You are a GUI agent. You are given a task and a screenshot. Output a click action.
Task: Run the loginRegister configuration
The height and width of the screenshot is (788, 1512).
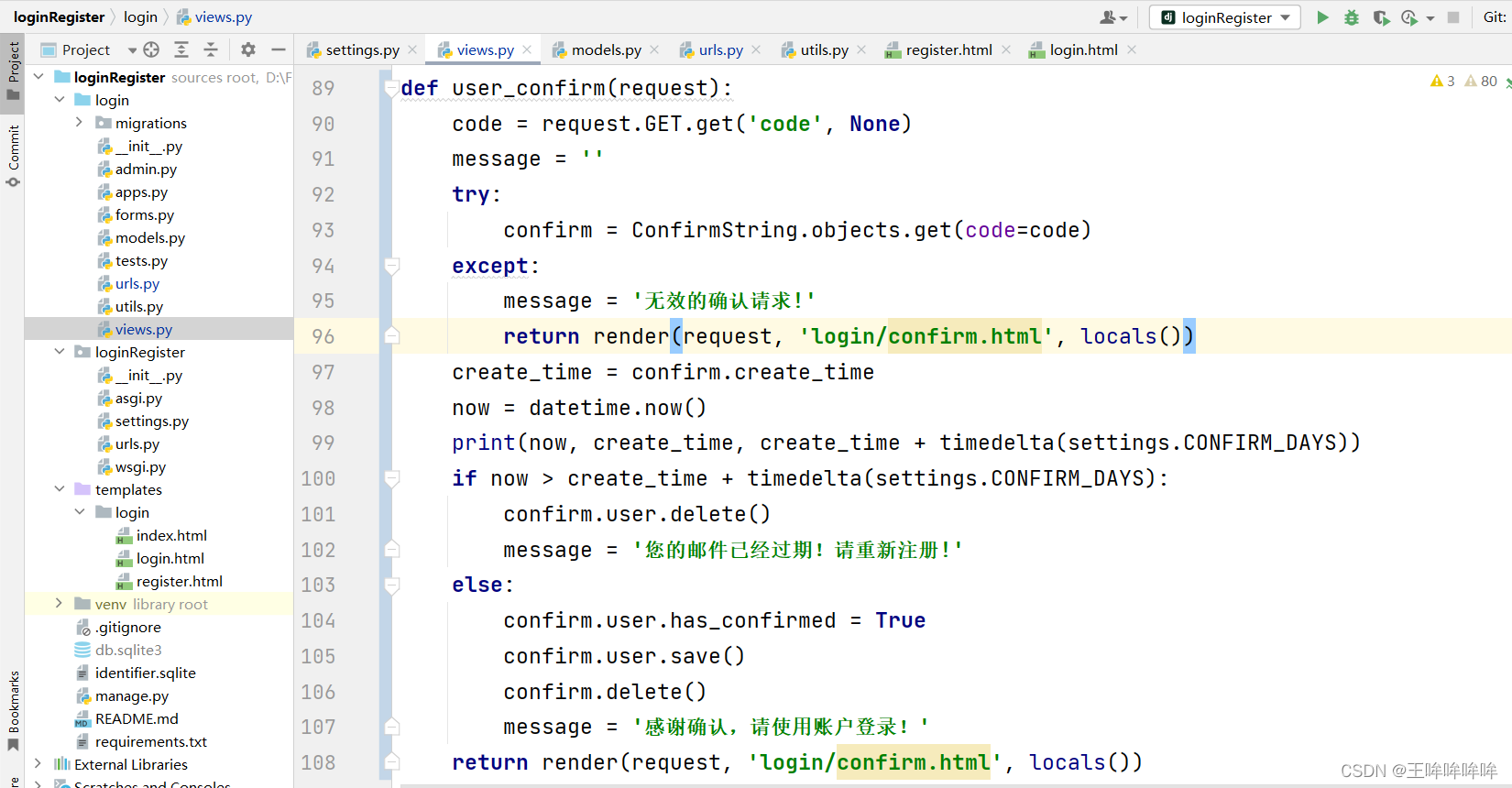pyautogui.click(x=1322, y=17)
